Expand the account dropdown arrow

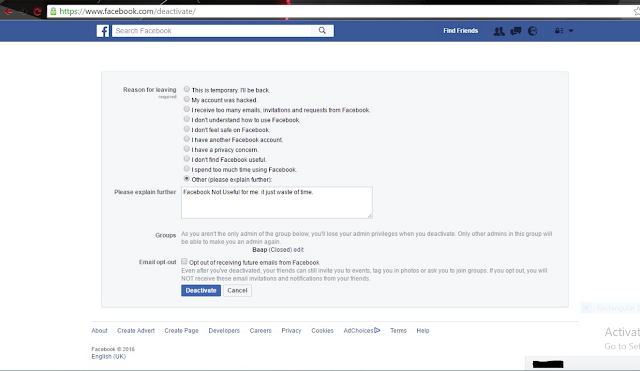click(571, 31)
